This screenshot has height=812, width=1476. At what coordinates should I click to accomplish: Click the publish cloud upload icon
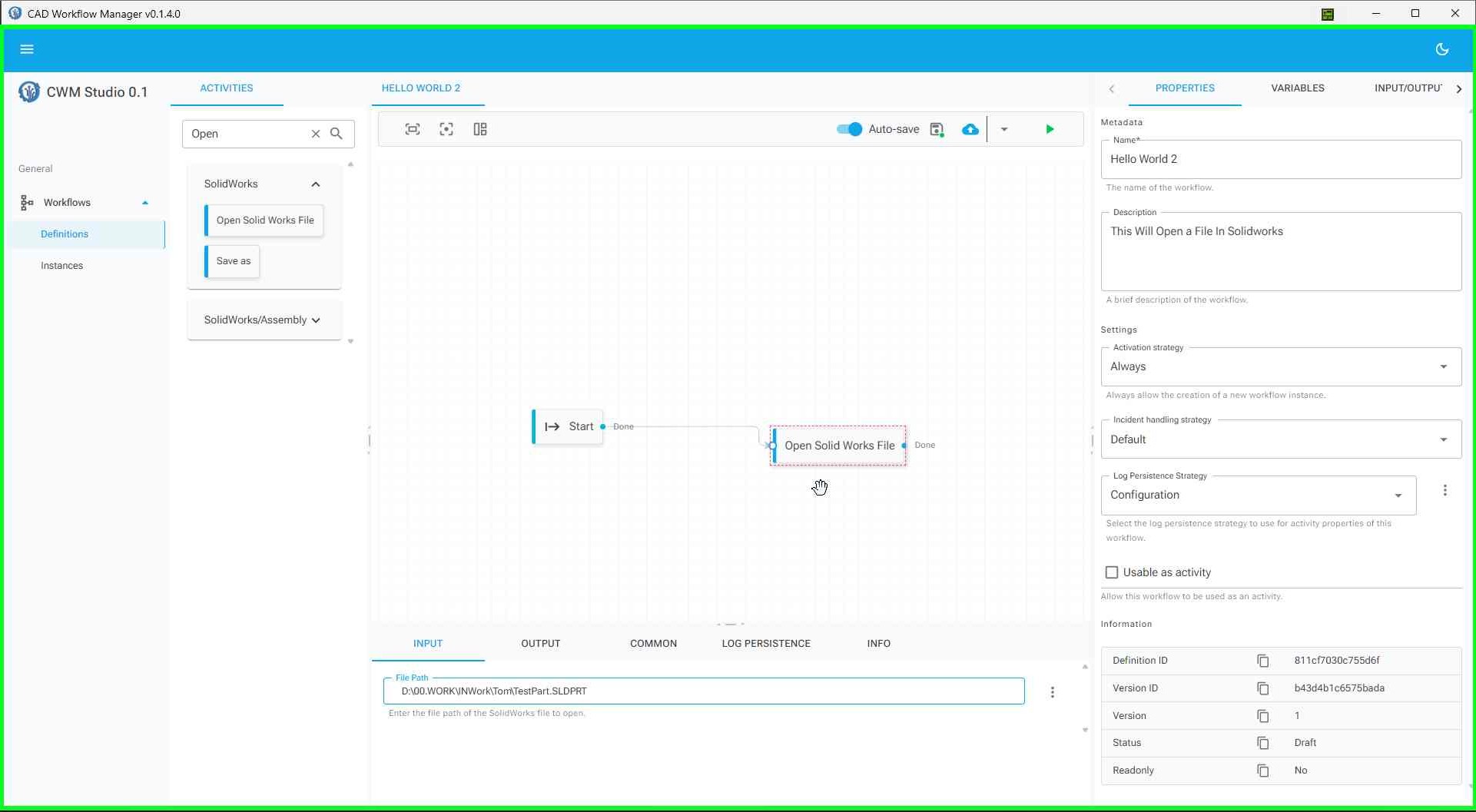click(970, 129)
